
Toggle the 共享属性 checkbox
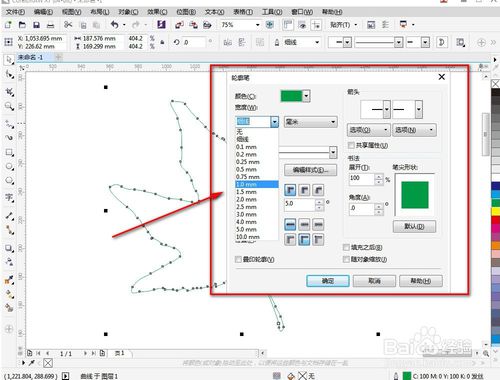351,145
